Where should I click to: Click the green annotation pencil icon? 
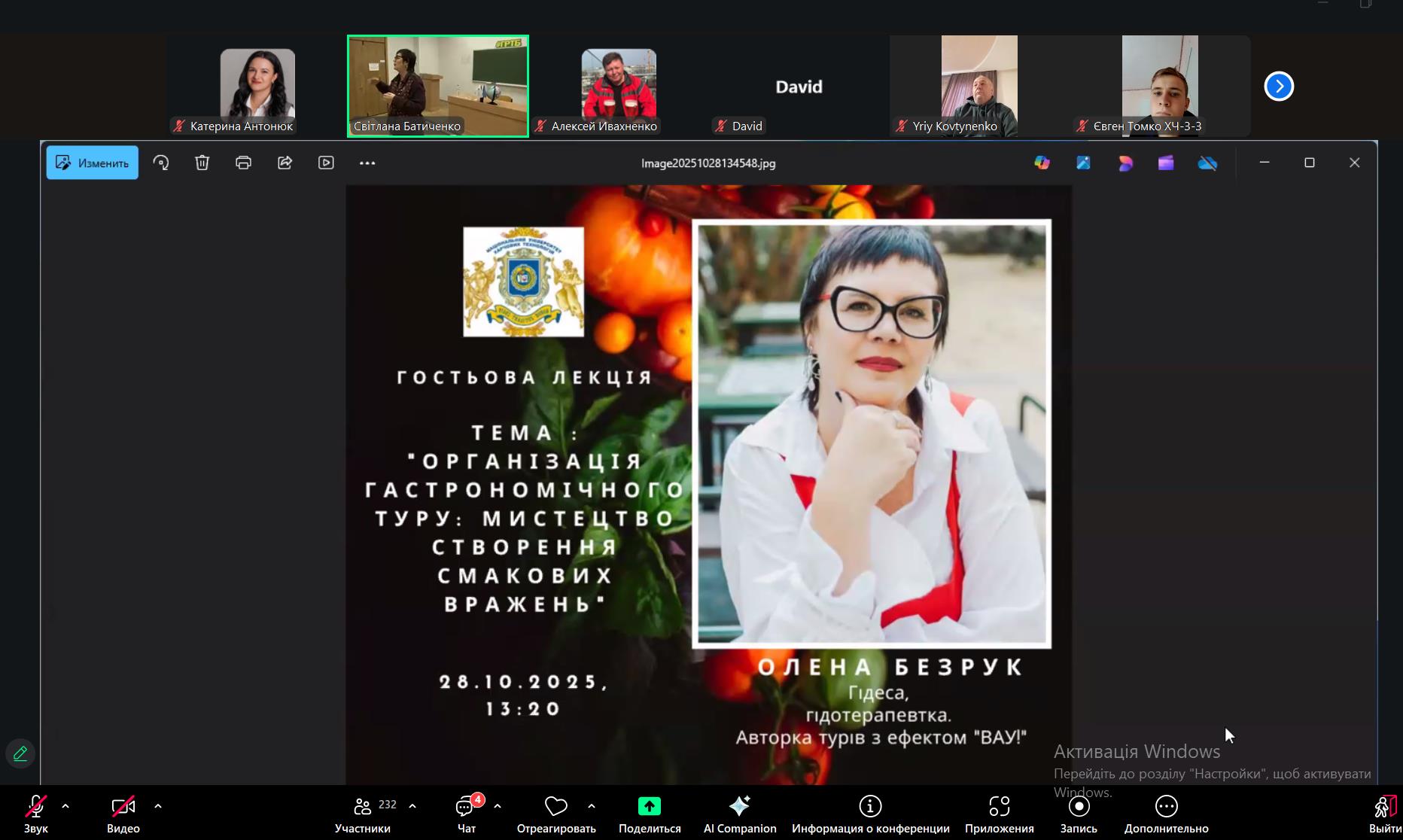click(20, 753)
